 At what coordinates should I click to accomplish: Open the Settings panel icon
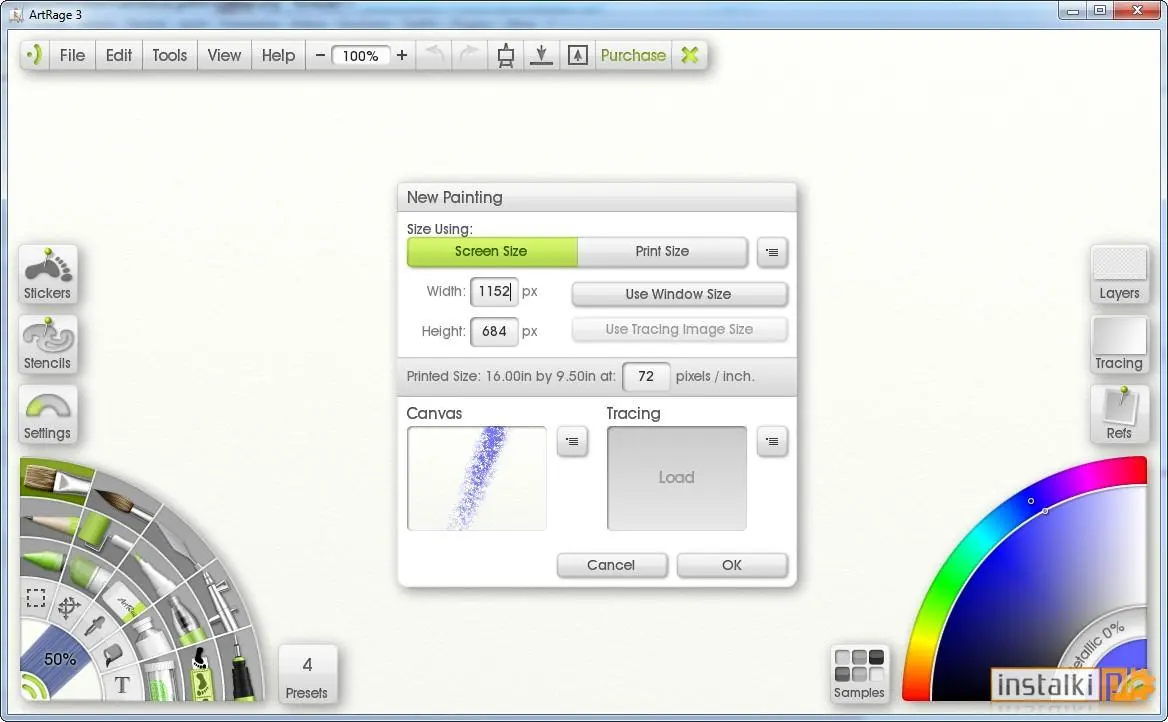(48, 414)
